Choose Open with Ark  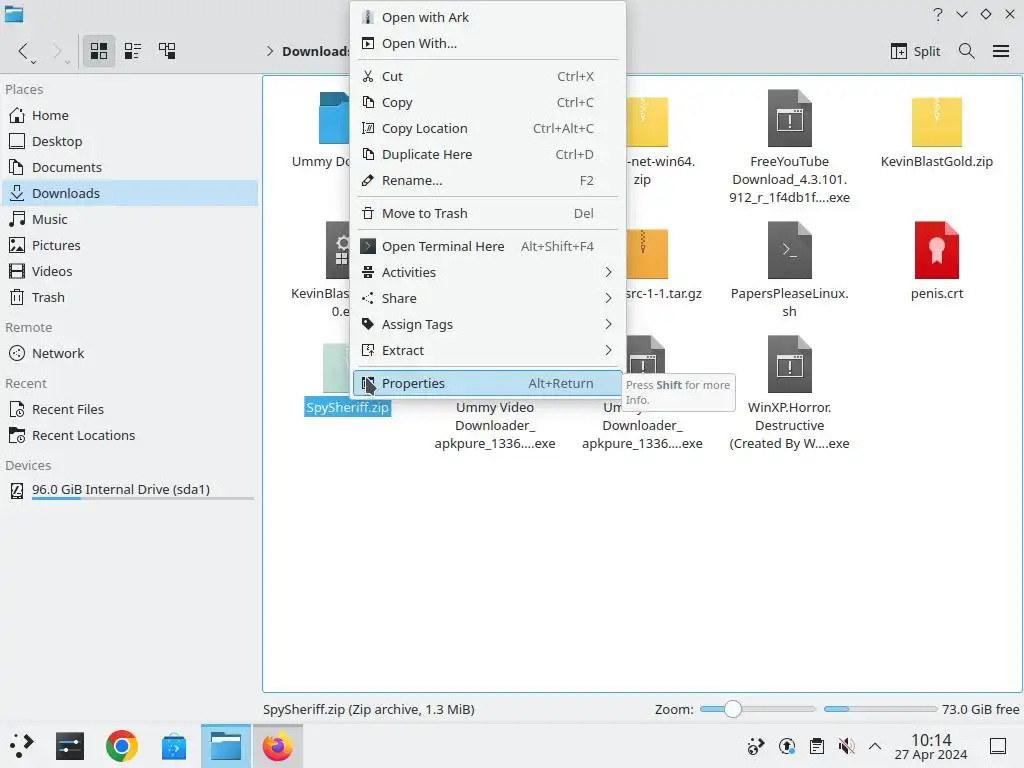(x=487, y=18)
